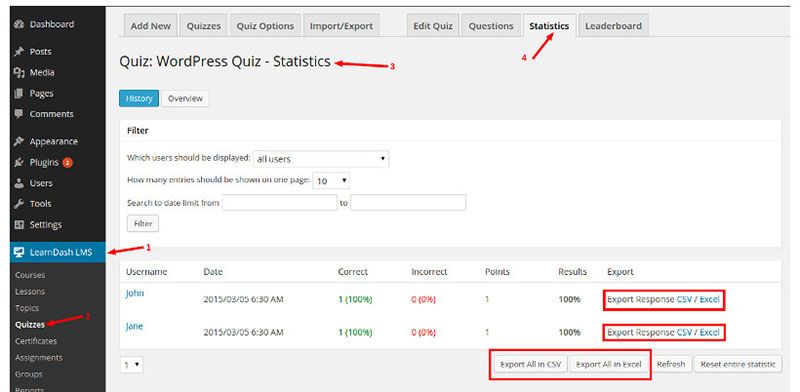
Task: Export John's response as Excel
Action: [x=709, y=300]
